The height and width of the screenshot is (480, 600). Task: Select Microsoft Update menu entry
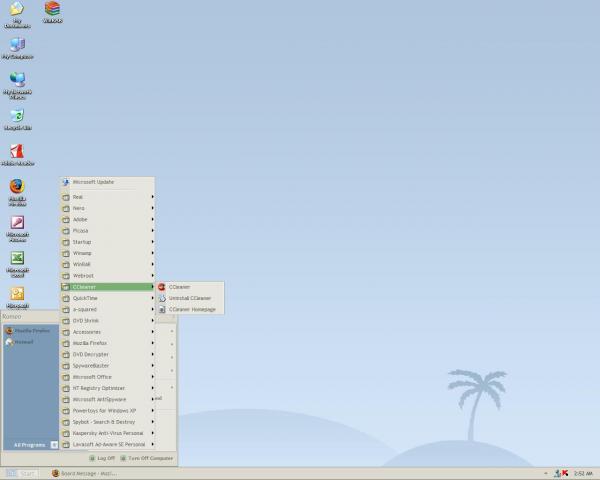(108, 182)
